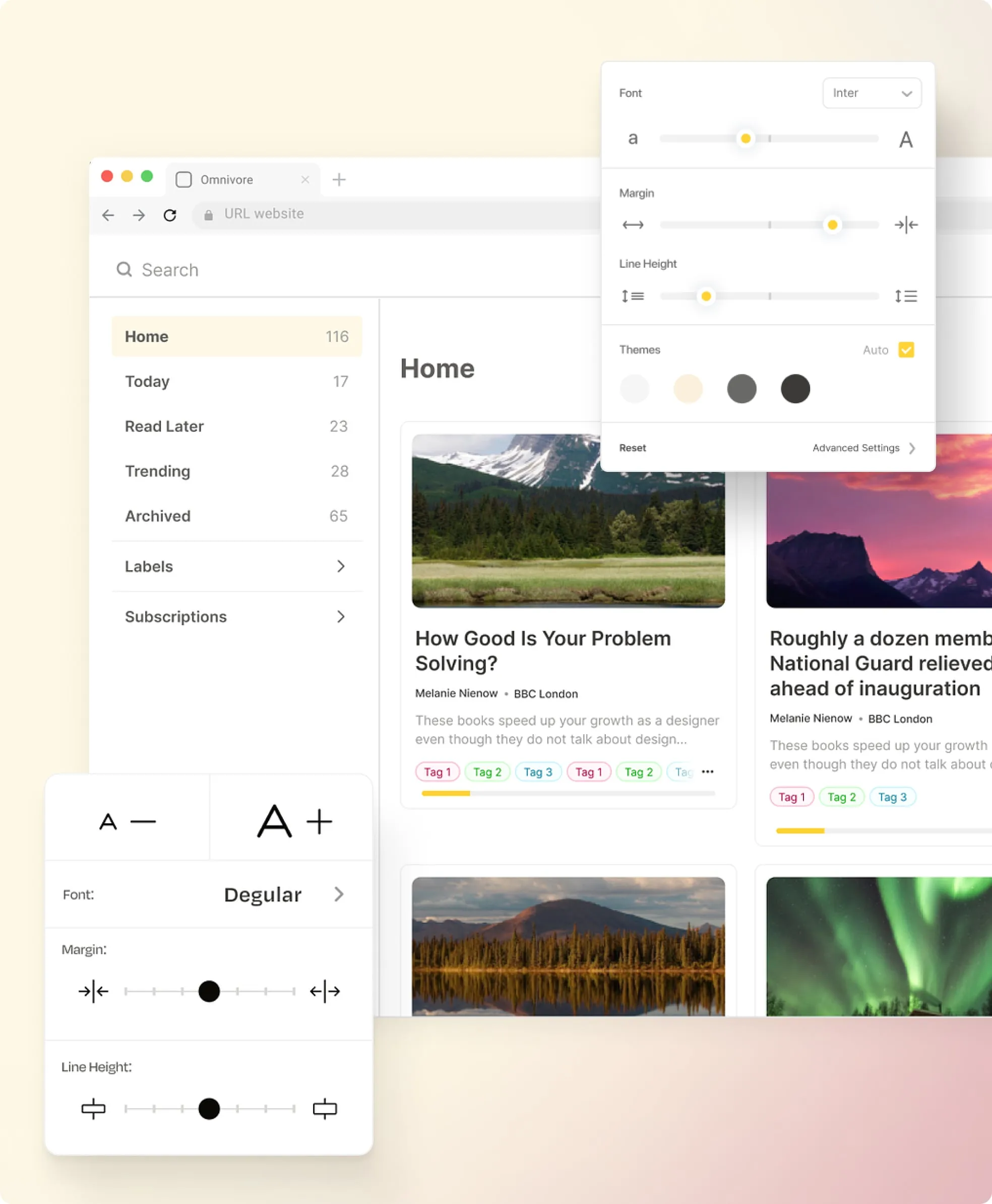The width and height of the screenshot is (992, 1204).
Task: Open Trending in the sidebar
Action: tap(236, 471)
